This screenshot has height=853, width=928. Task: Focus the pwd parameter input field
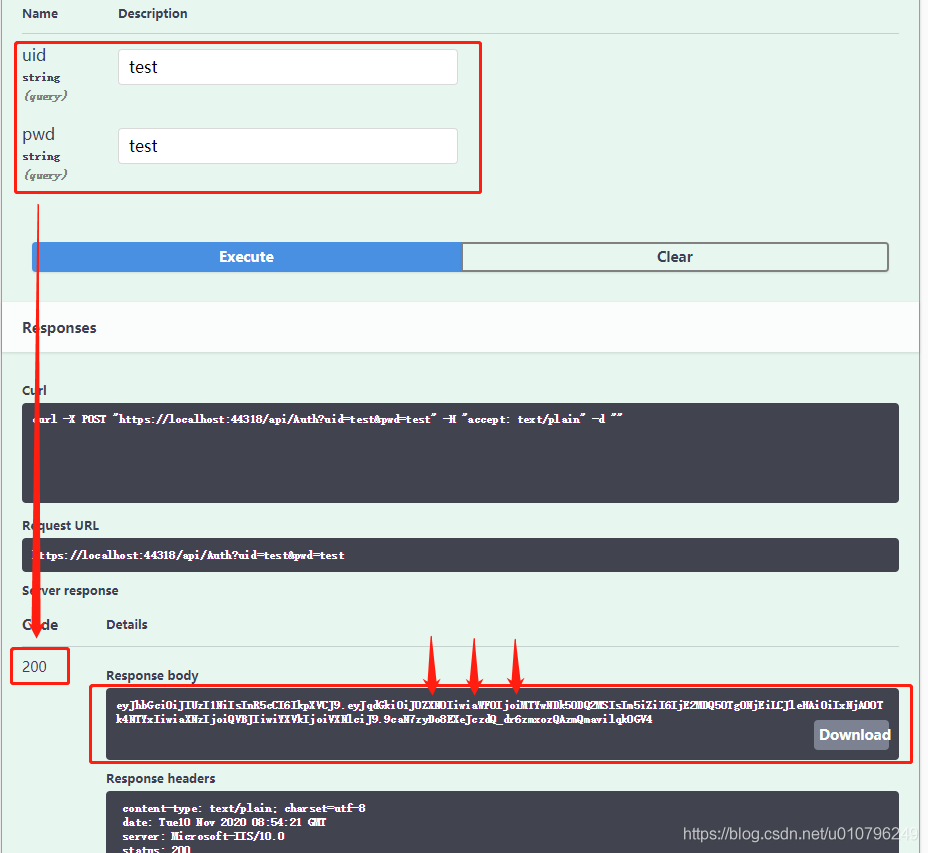click(x=287, y=146)
